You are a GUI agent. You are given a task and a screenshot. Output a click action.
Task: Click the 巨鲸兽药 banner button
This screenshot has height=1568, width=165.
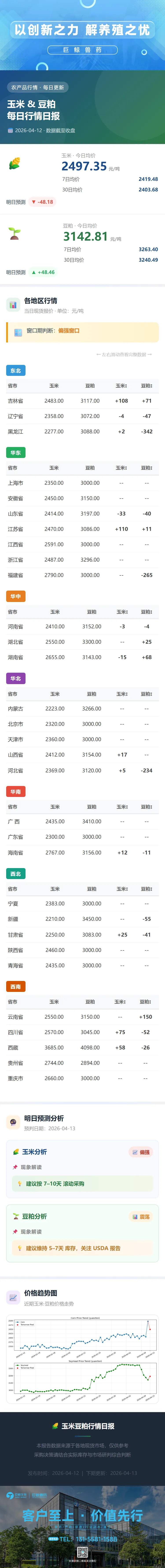click(83, 50)
